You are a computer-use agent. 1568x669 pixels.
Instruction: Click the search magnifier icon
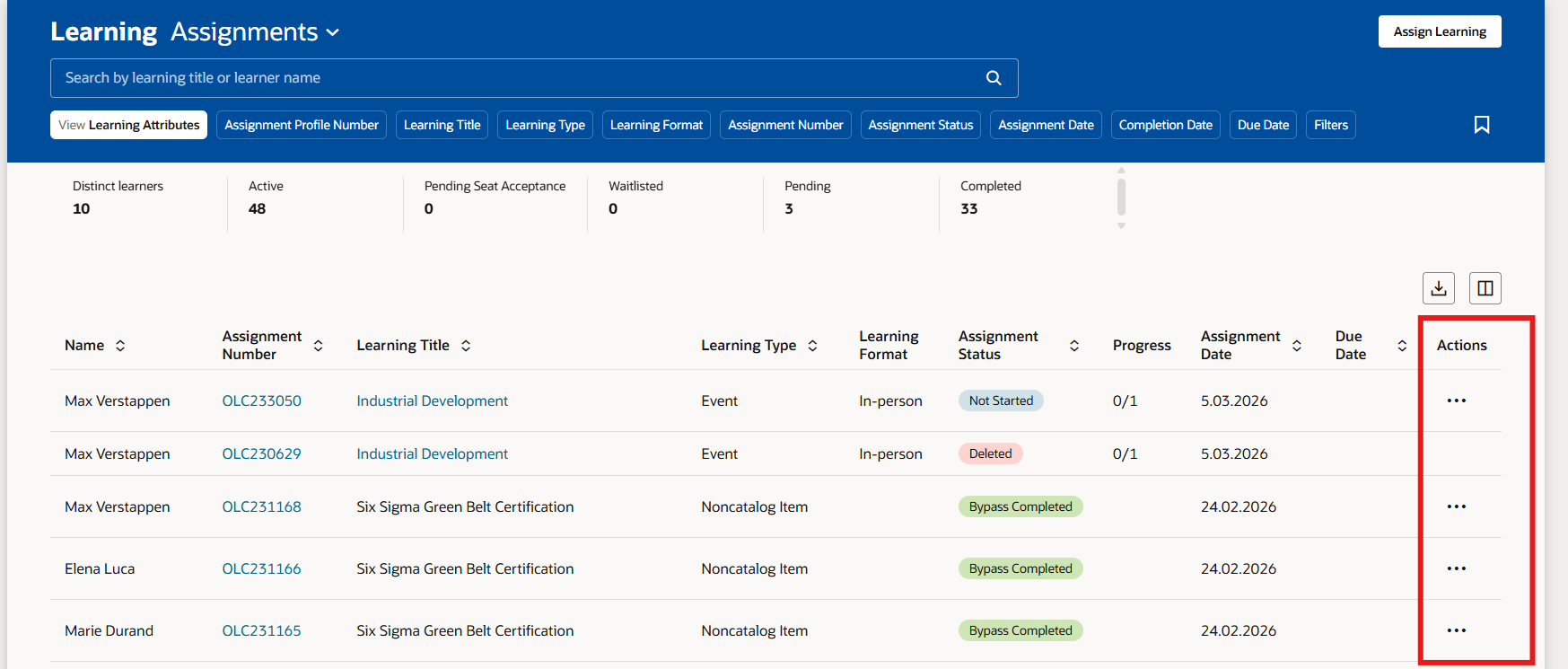pos(994,78)
